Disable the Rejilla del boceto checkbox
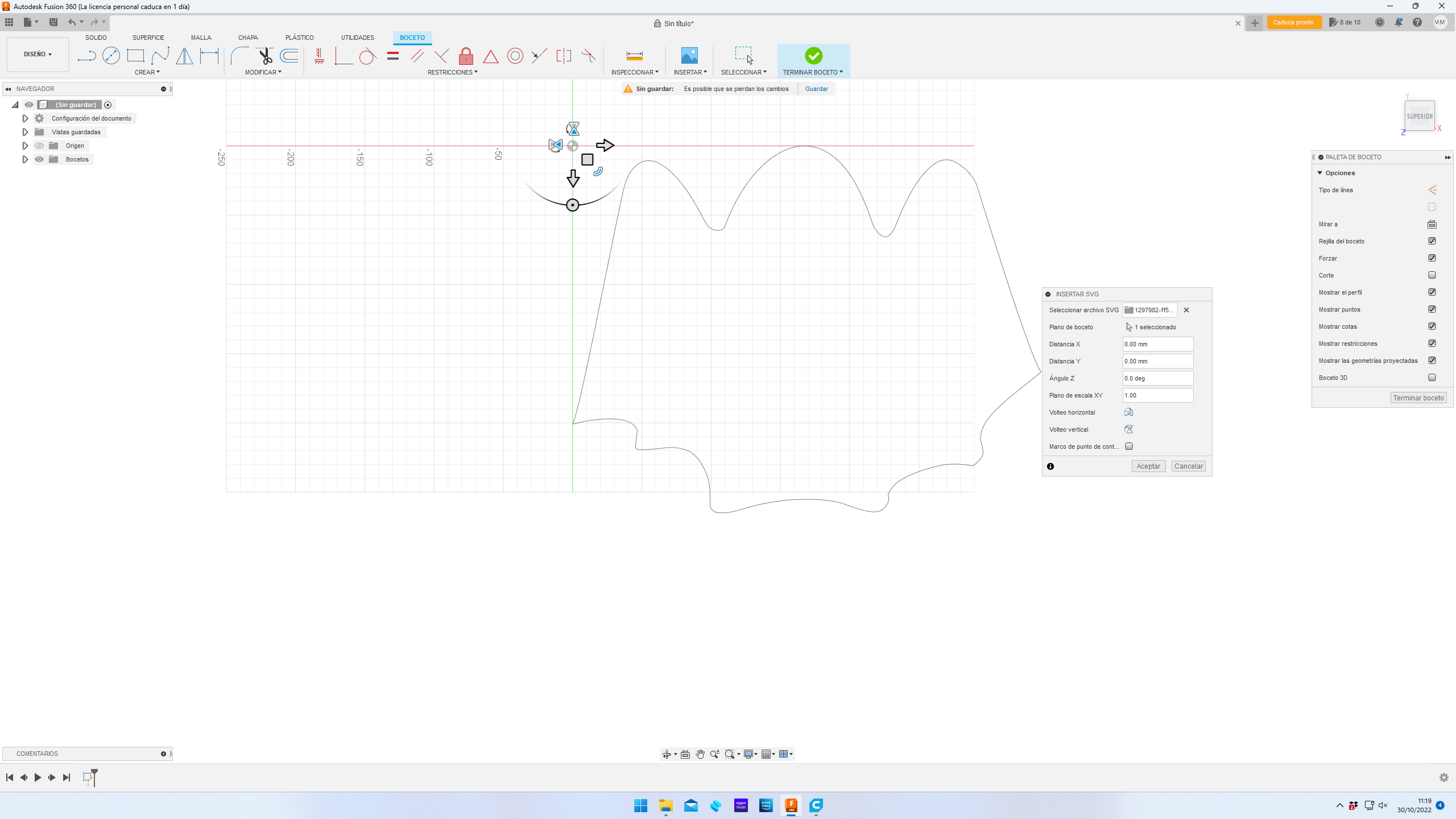1456x819 pixels. tap(1432, 241)
